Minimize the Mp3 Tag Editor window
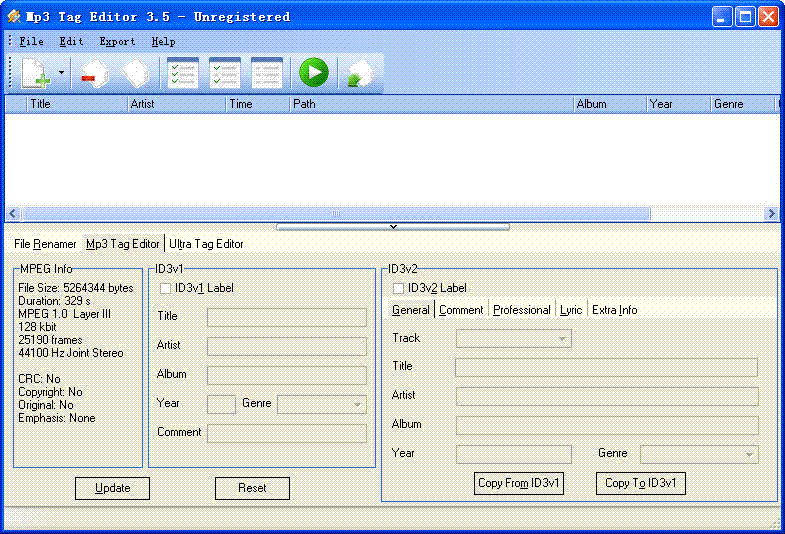Image resolution: width=785 pixels, height=534 pixels. pyautogui.click(x=721, y=17)
